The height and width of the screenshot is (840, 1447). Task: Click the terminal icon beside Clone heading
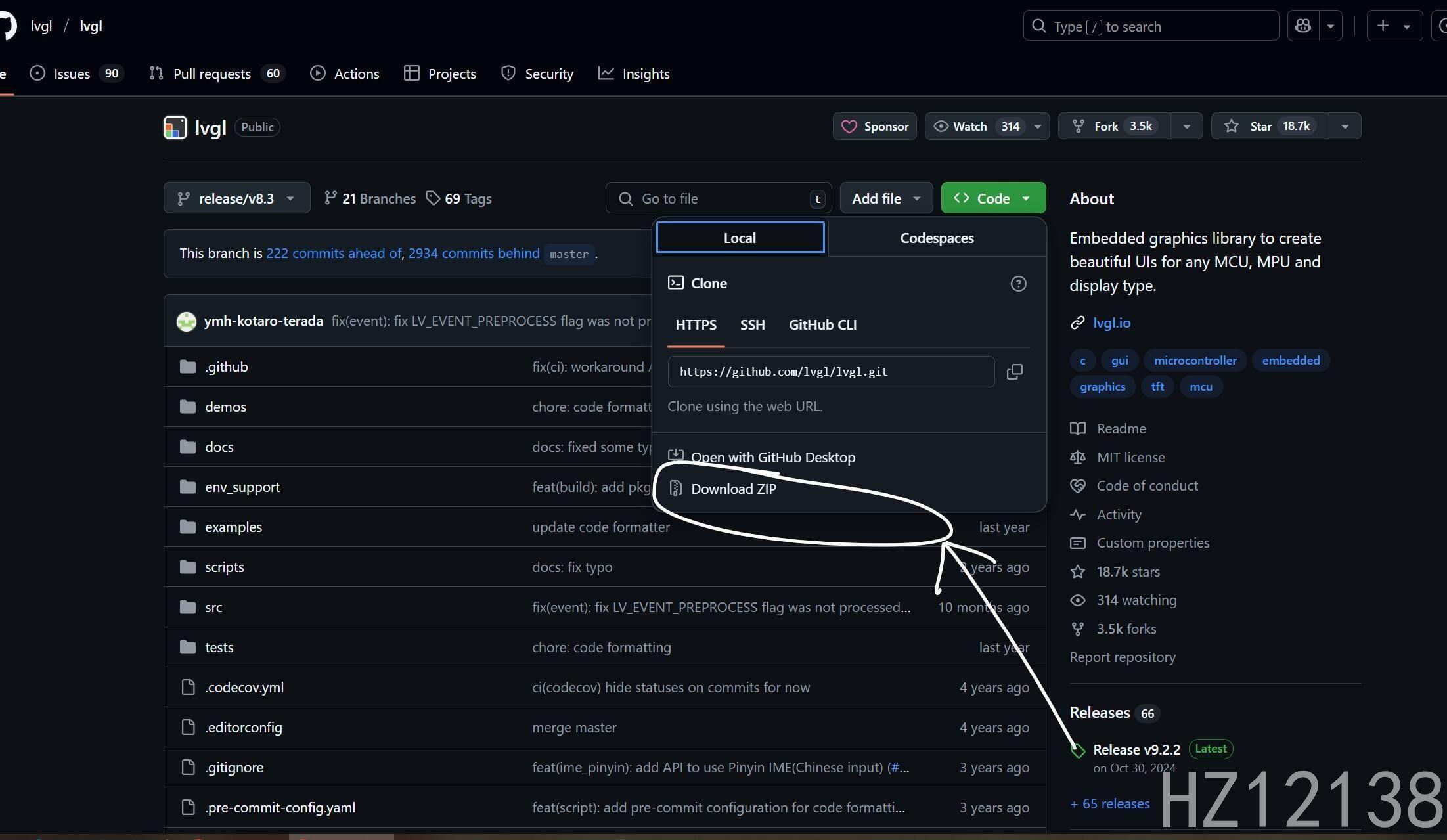pyautogui.click(x=675, y=282)
